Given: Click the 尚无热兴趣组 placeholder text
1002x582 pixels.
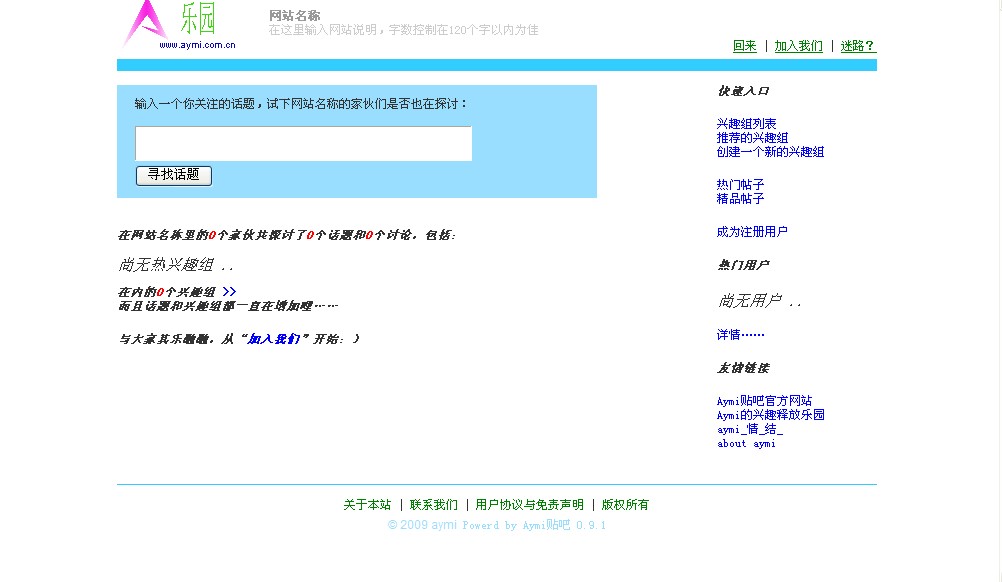Looking at the screenshot, I should coord(176,264).
